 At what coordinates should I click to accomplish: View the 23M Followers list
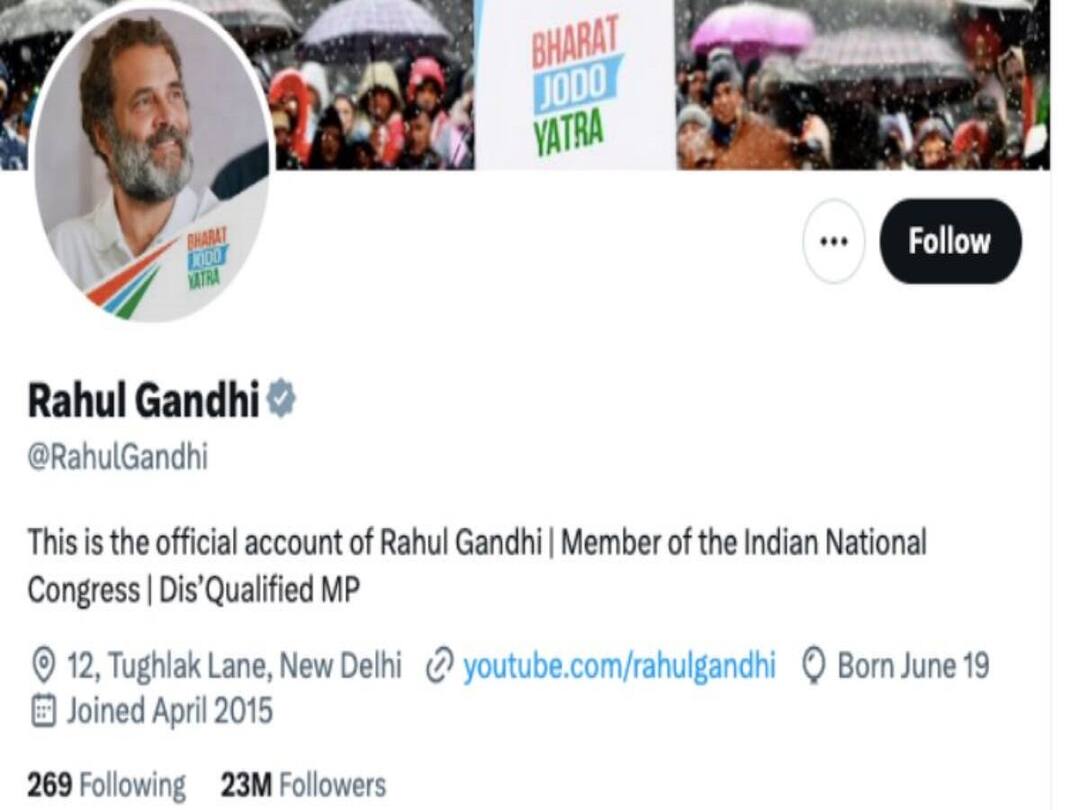pos(303,785)
